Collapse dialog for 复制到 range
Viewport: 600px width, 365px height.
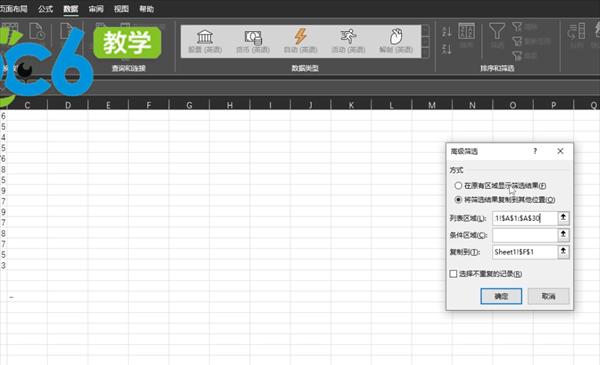pos(563,252)
